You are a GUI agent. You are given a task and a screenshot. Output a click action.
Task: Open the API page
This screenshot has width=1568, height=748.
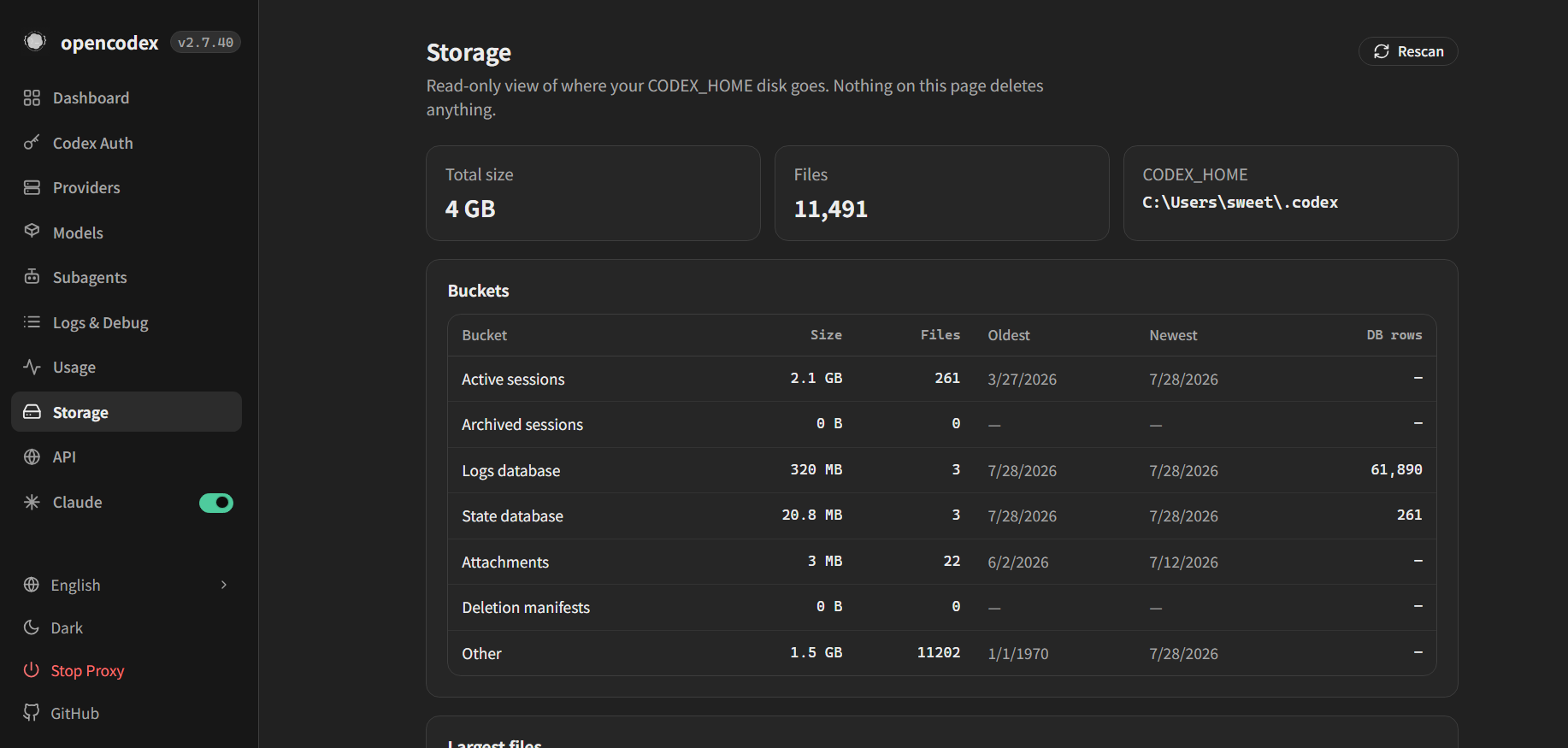tap(127, 456)
